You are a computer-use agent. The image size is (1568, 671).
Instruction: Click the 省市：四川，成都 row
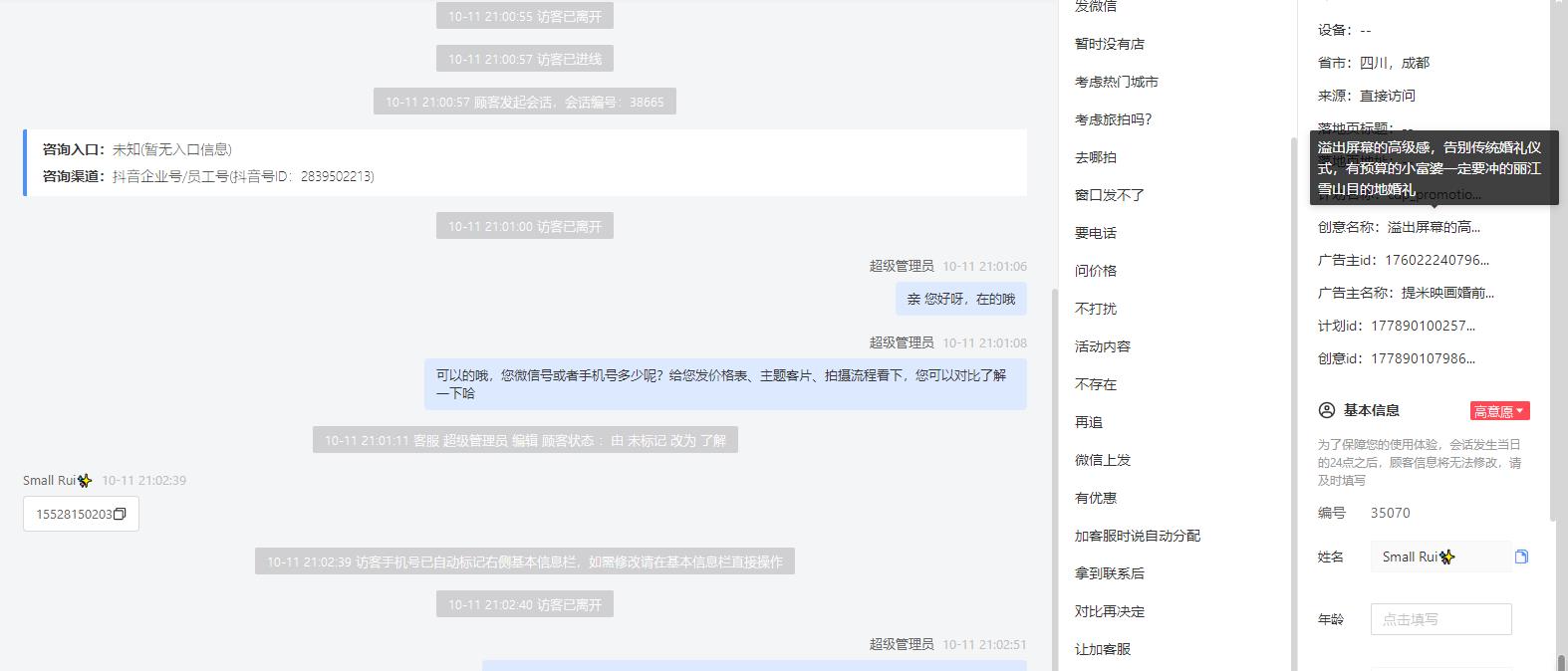pos(1374,63)
